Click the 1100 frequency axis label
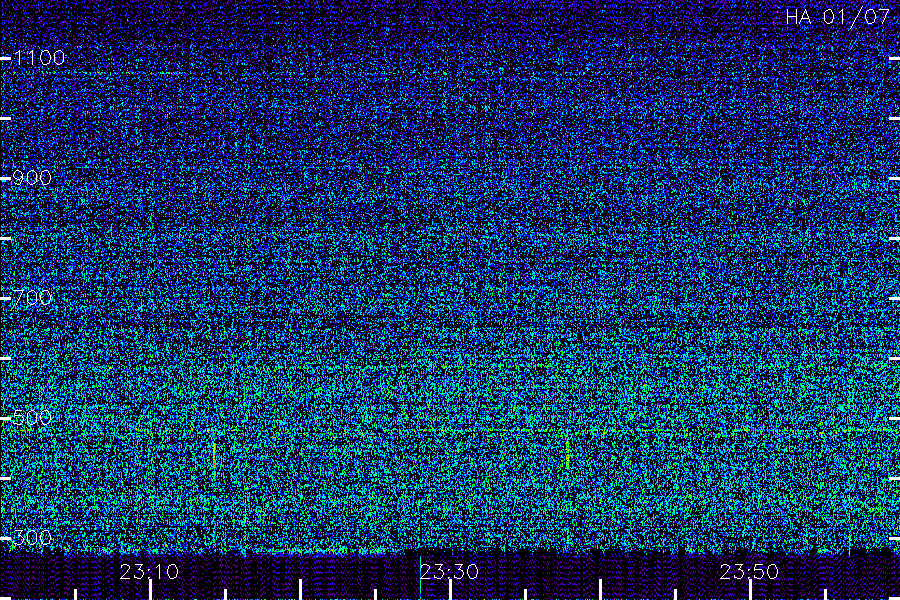Viewport: 900px width, 600px height. coord(39,57)
